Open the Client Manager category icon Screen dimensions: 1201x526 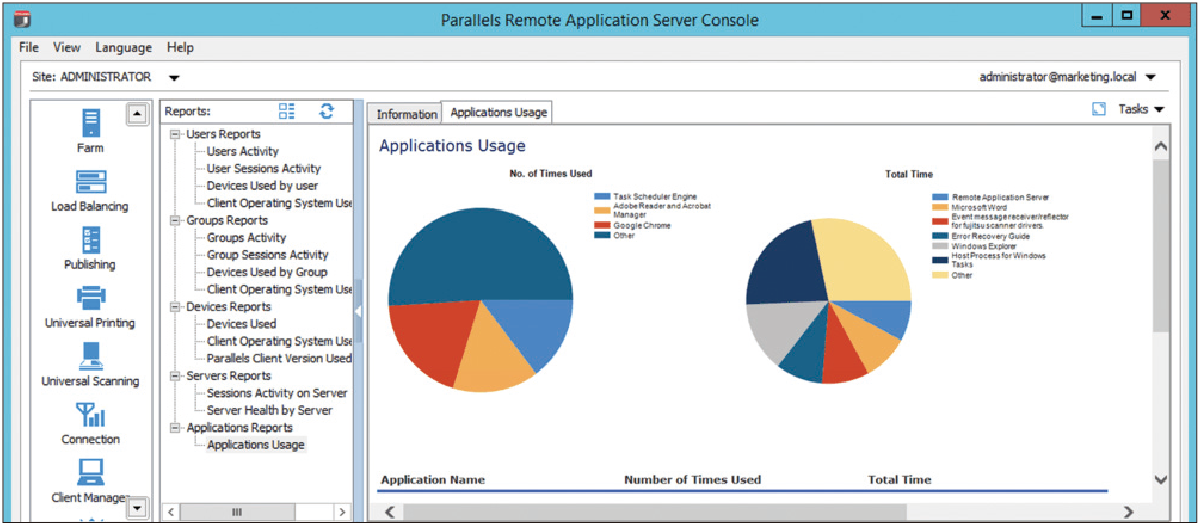click(91, 471)
